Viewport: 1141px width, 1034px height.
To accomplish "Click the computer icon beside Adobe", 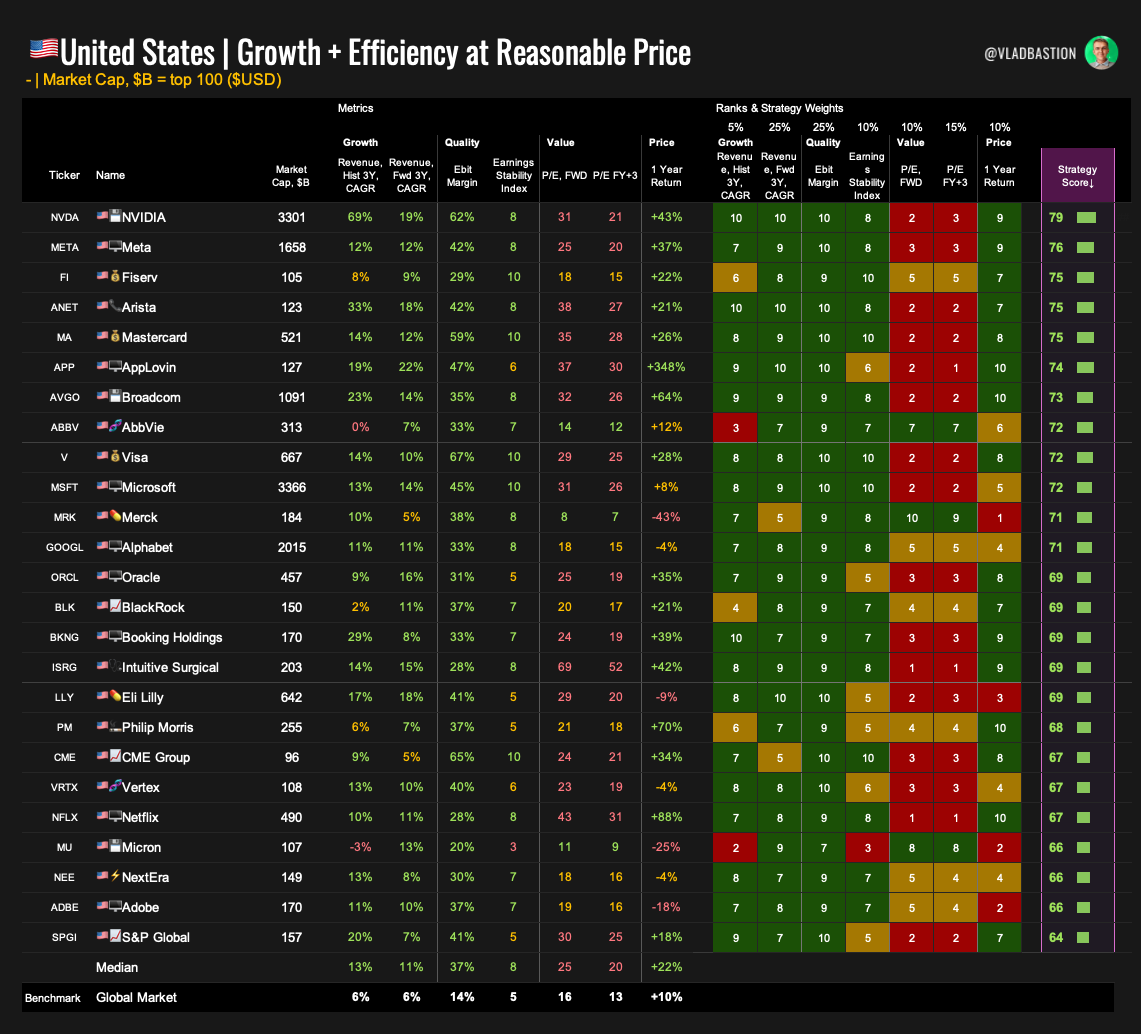I will tap(115, 906).
